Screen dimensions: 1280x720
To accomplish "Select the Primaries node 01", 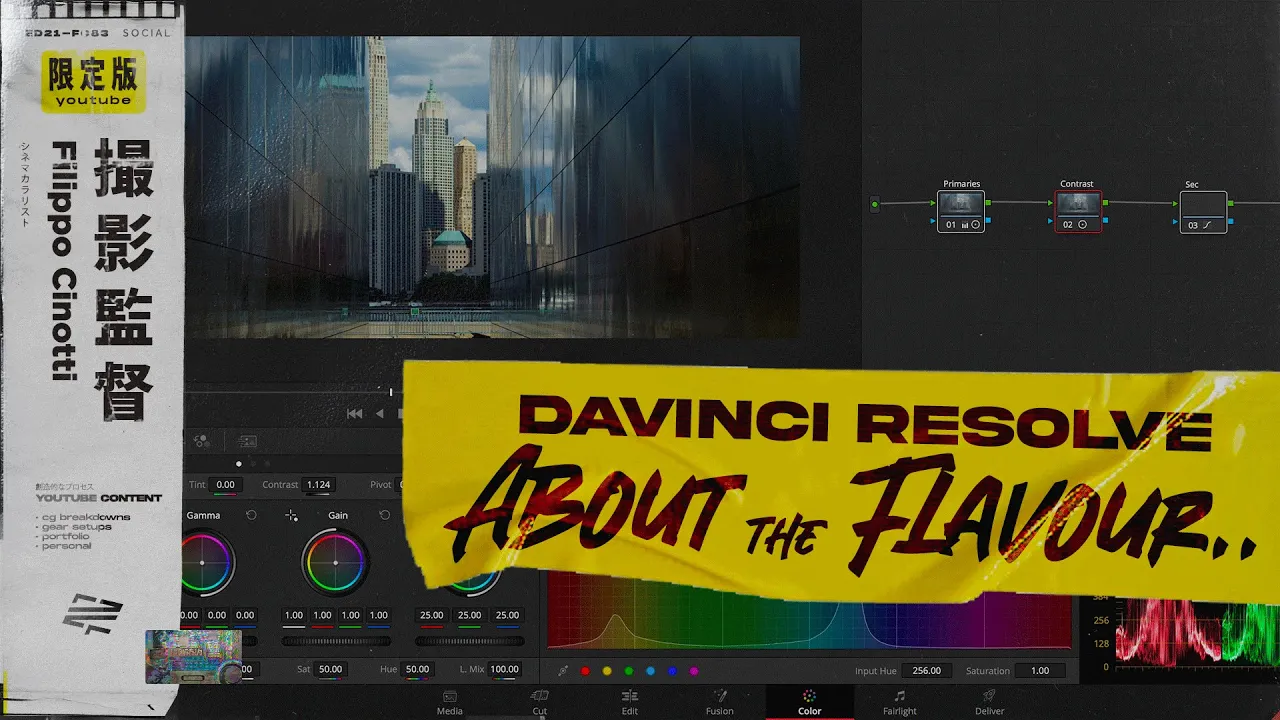I will pos(961,212).
